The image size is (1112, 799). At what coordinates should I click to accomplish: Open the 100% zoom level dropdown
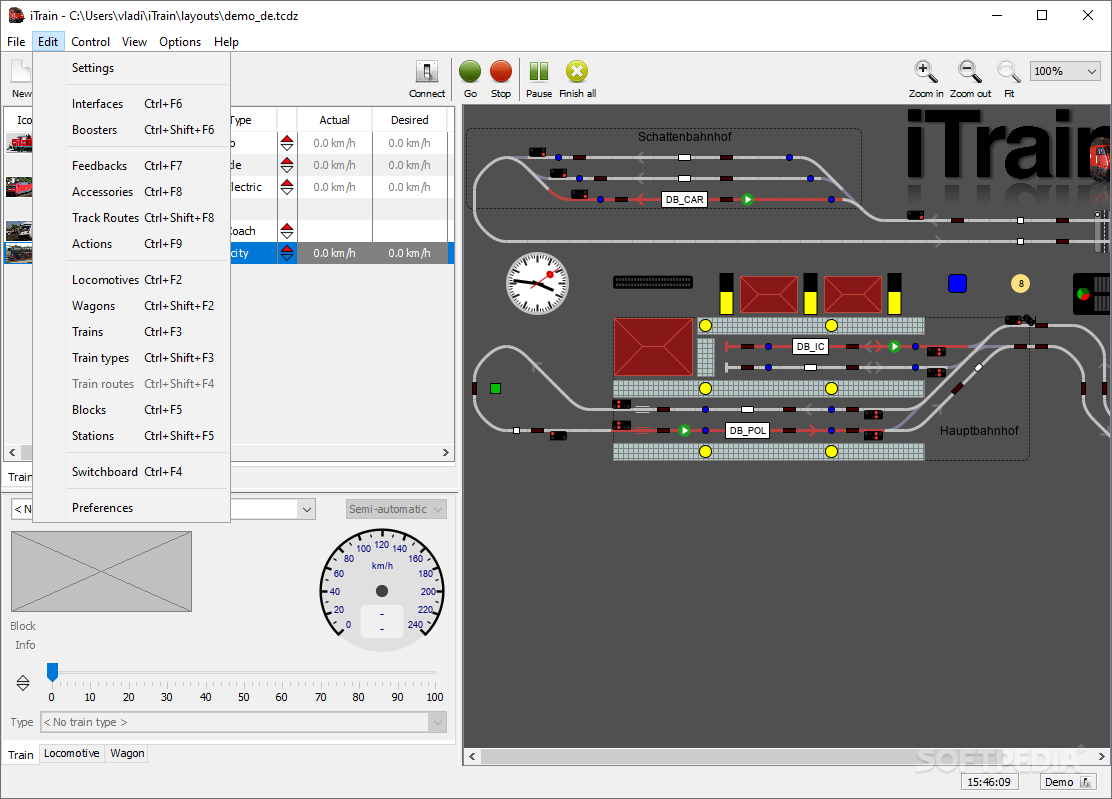click(1064, 71)
